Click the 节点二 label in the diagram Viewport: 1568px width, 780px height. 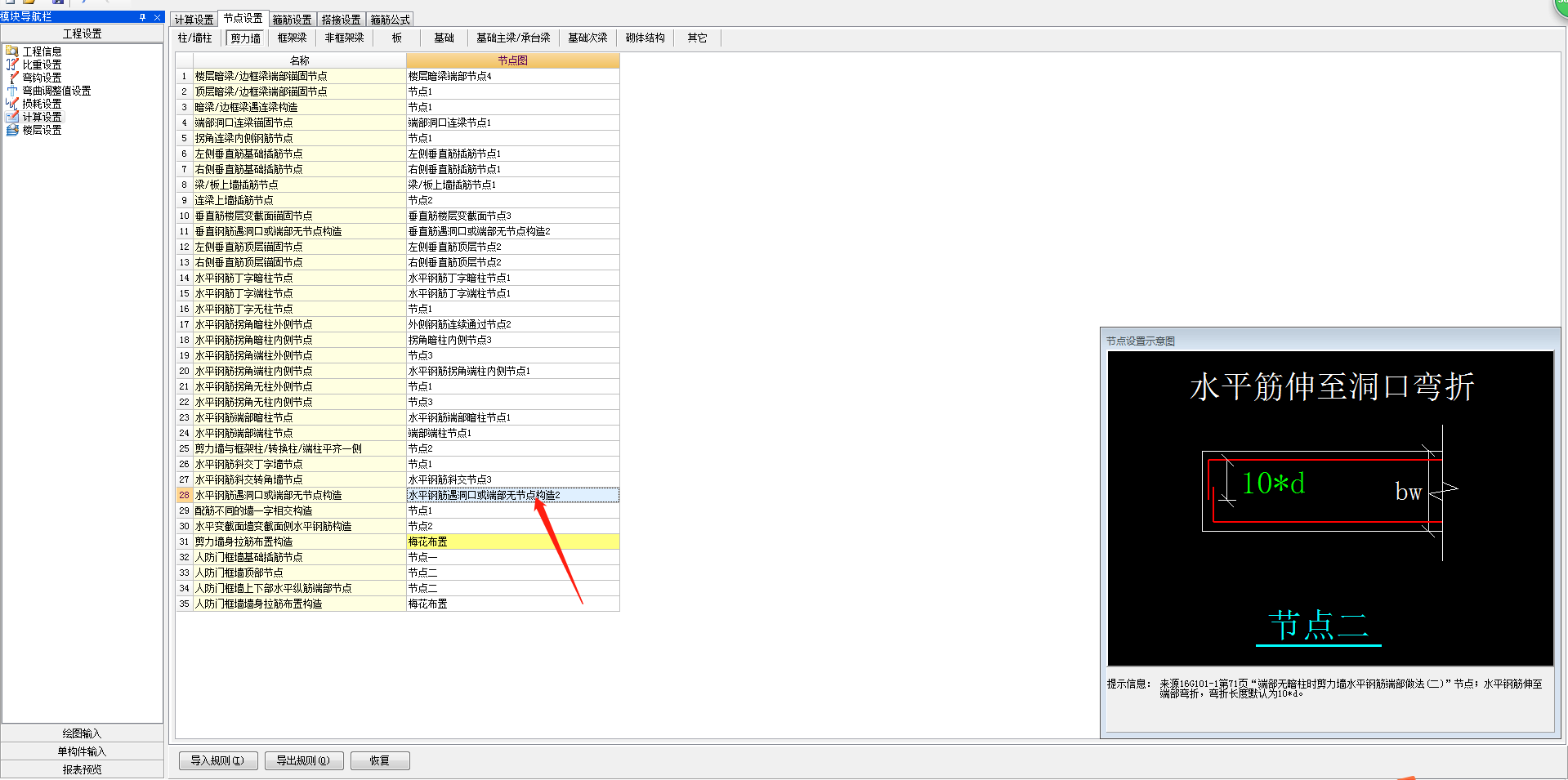(1318, 626)
